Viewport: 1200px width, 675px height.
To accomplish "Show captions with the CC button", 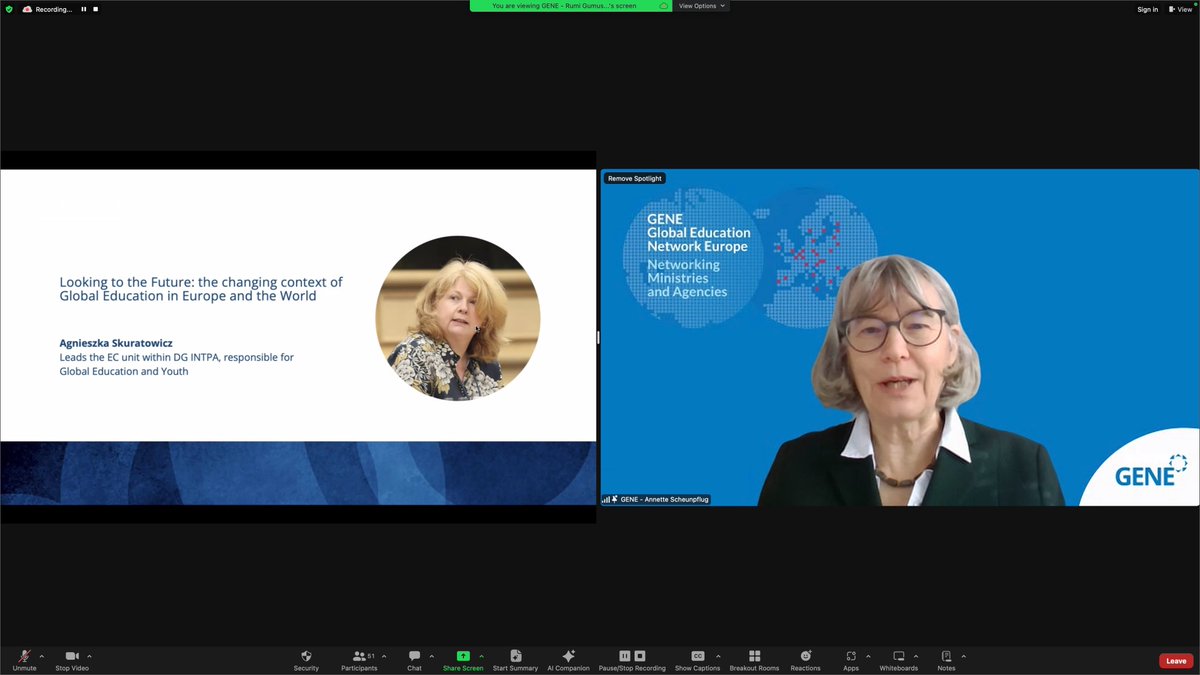I will [x=698, y=660].
